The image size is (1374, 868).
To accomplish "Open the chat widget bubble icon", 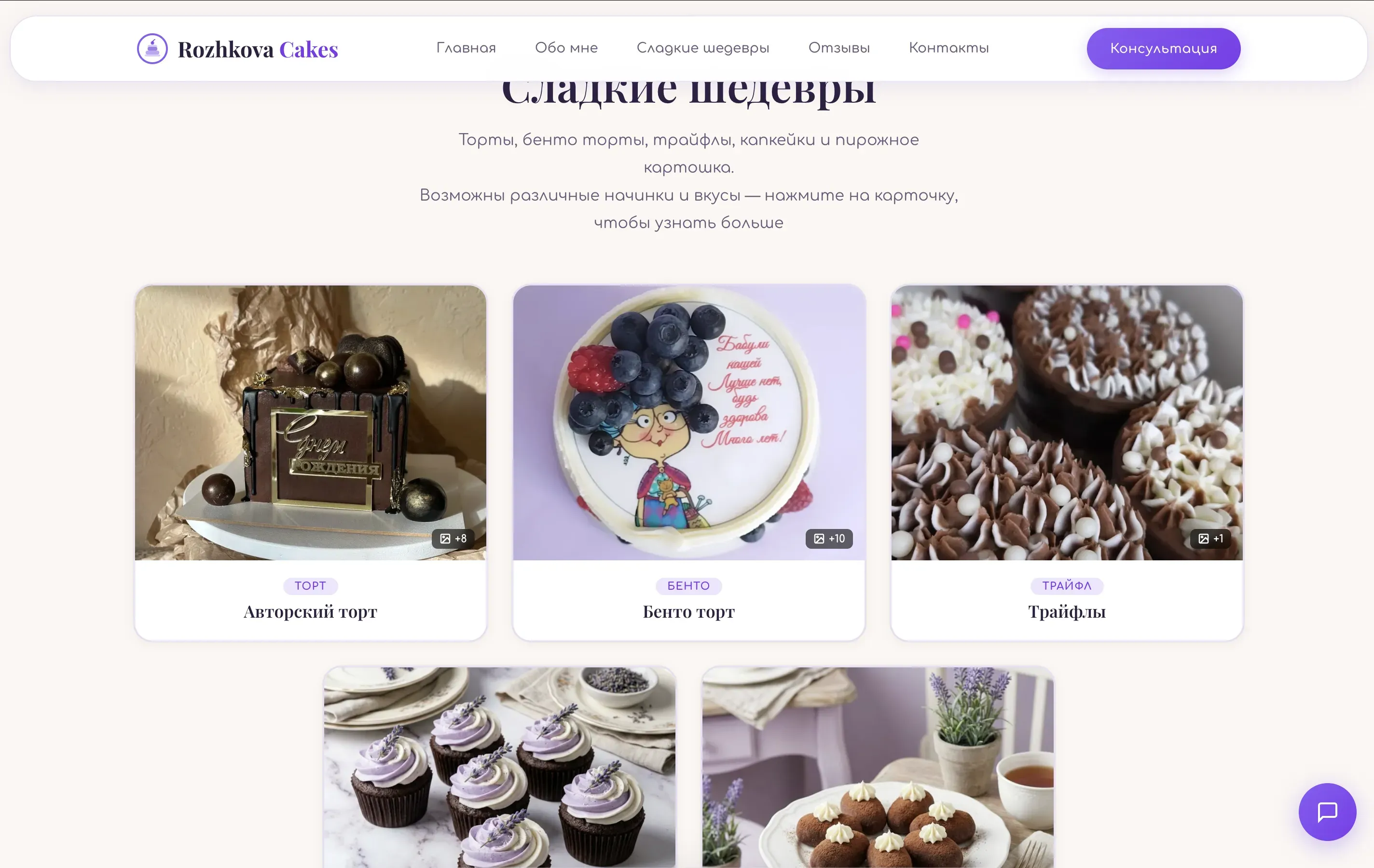I will [x=1327, y=812].
